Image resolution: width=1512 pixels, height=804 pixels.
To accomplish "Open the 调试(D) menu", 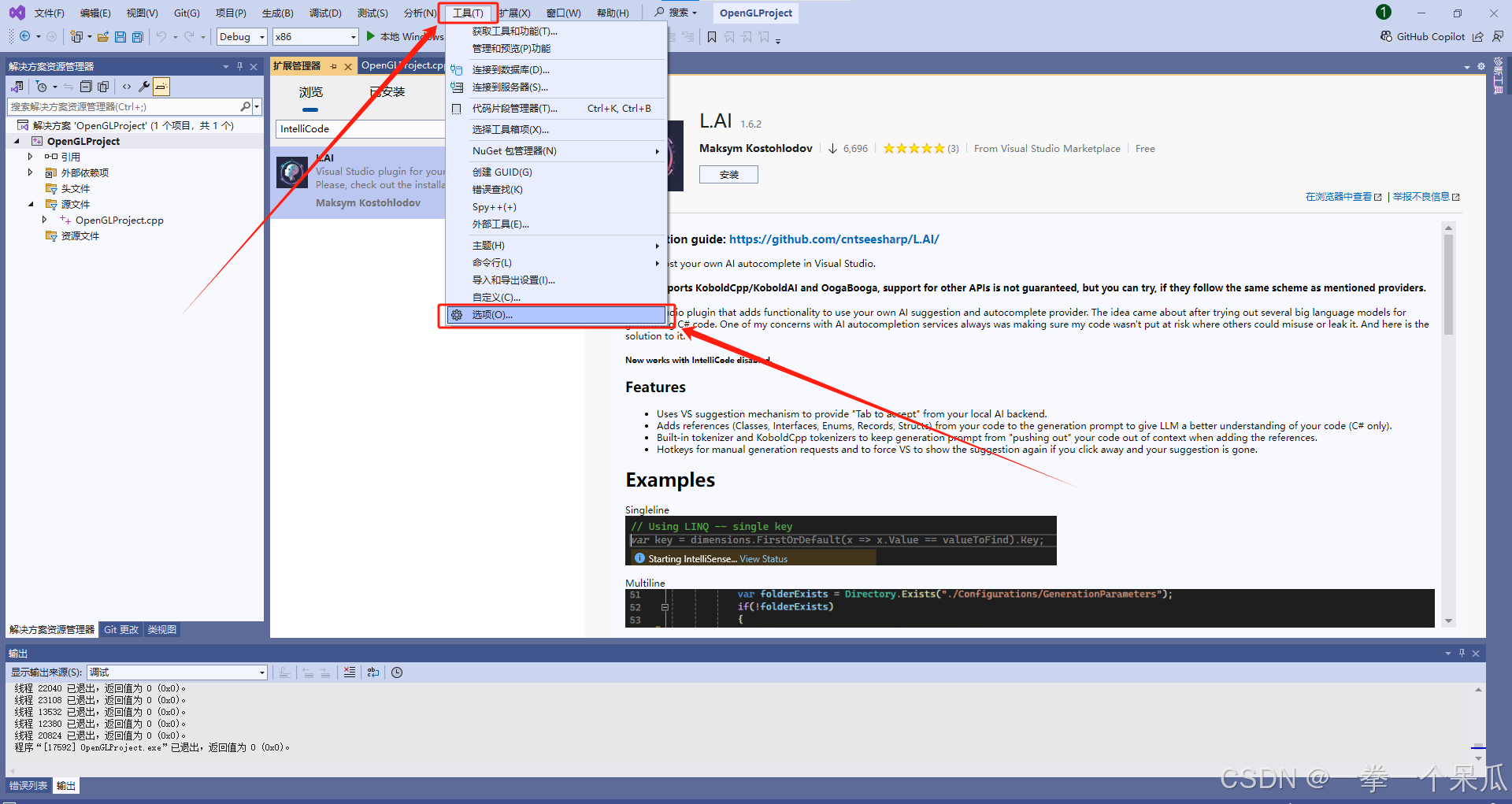I will [x=325, y=13].
